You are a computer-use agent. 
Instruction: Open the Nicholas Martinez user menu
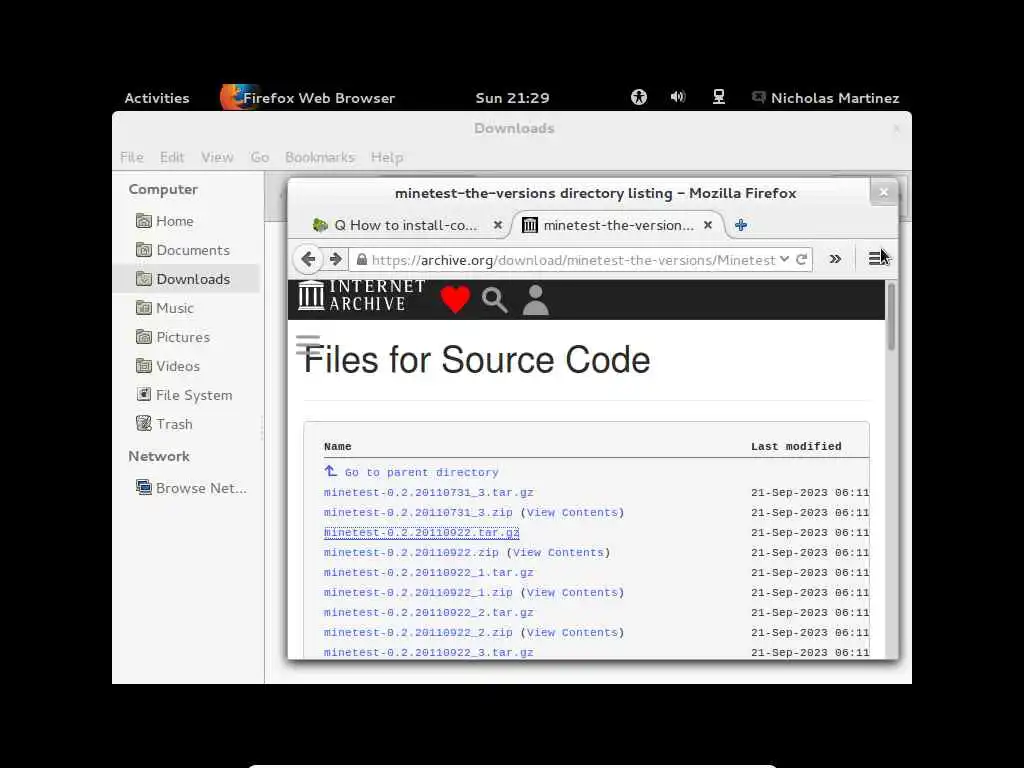tap(825, 98)
